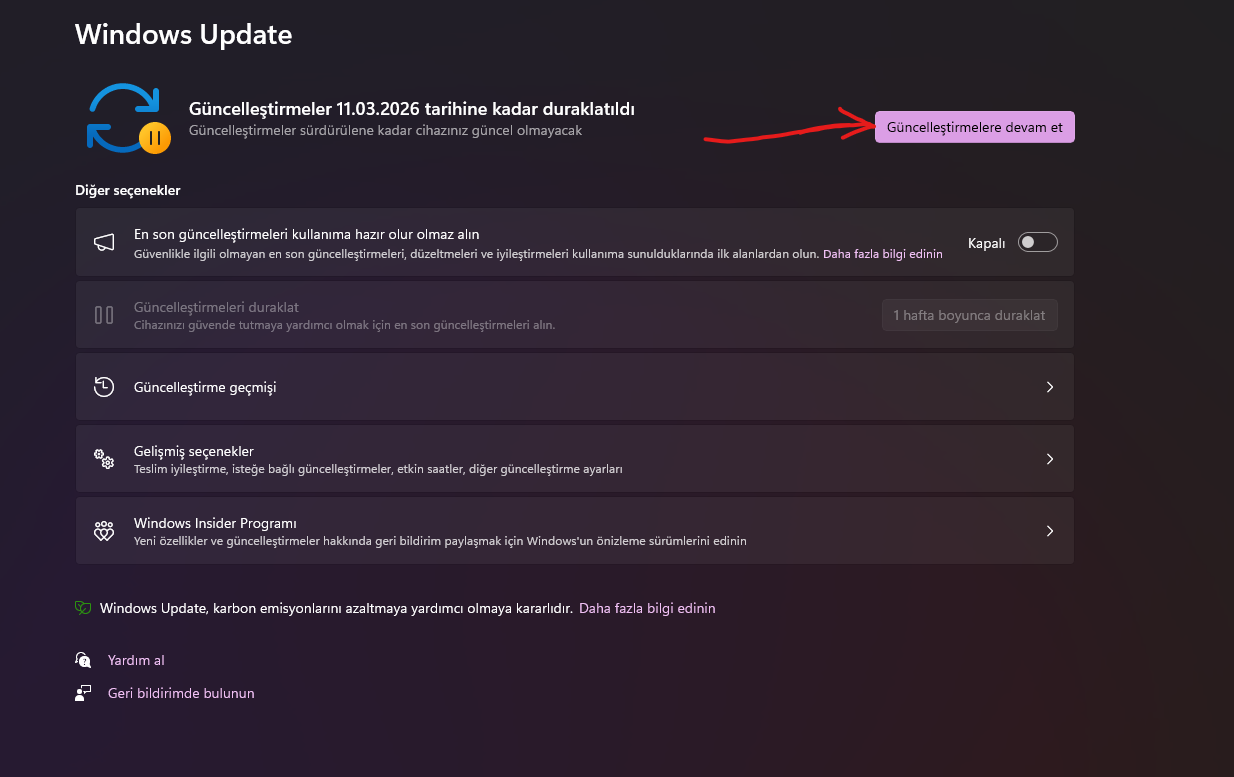Enable the Kapalı latest updates toggle

pos(1037,242)
